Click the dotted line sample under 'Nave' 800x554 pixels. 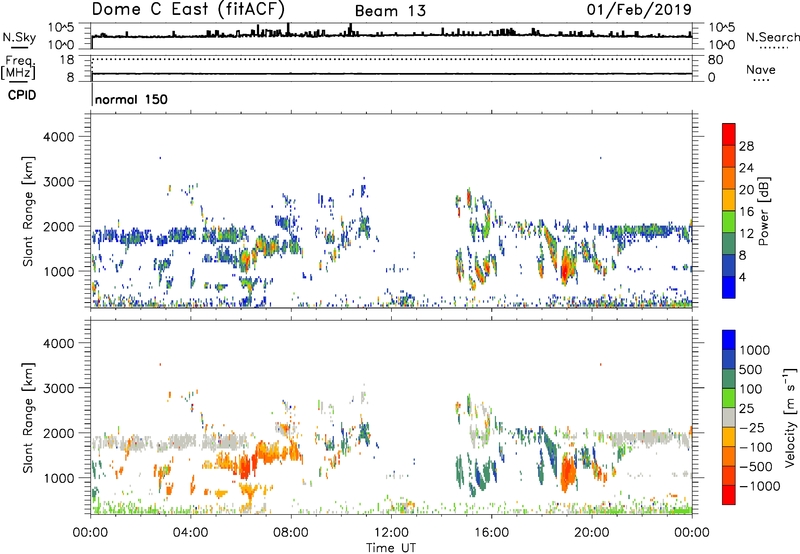(761, 80)
